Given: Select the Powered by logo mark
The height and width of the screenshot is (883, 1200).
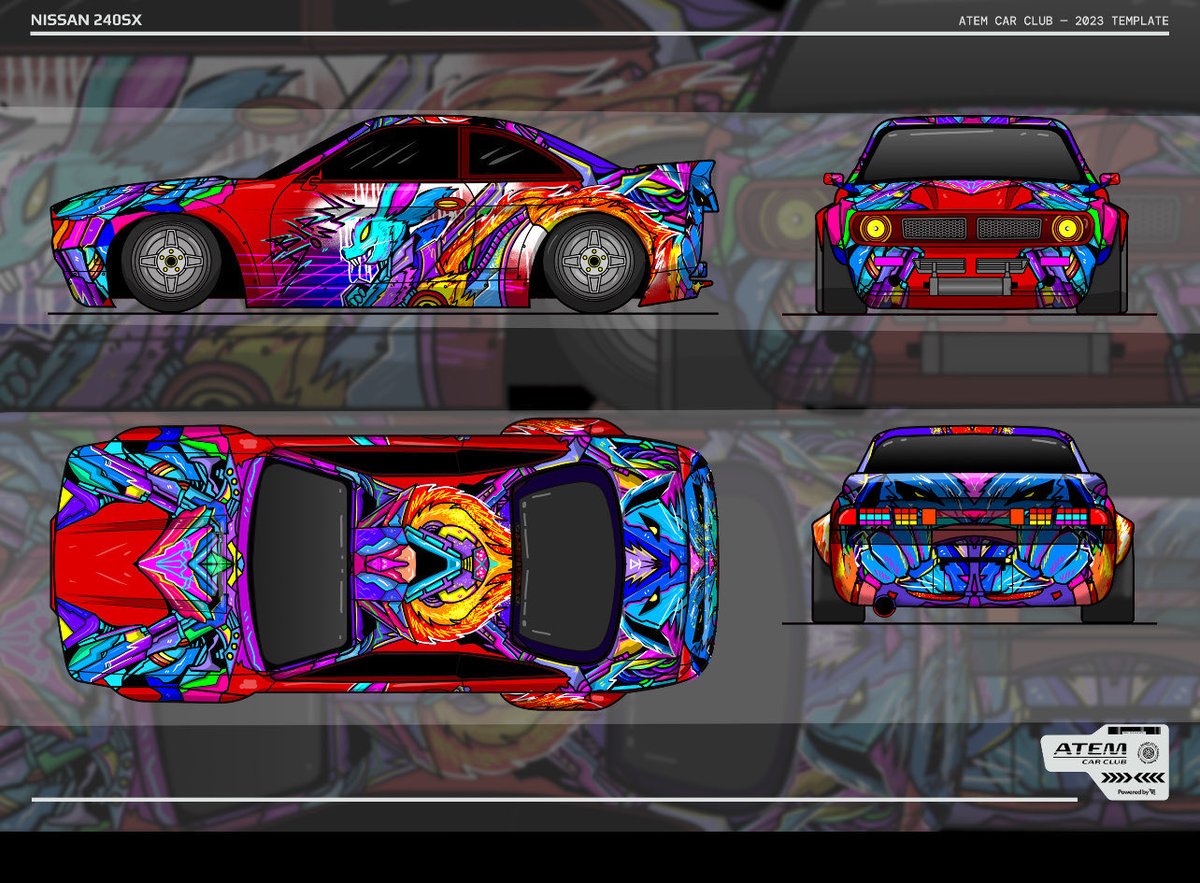Looking at the screenshot, I should coord(1153,792).
